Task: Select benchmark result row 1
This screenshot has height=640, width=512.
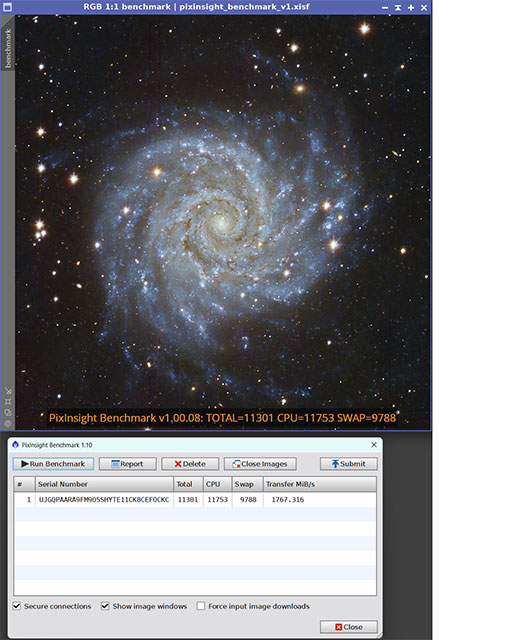Action: [195, 500]
